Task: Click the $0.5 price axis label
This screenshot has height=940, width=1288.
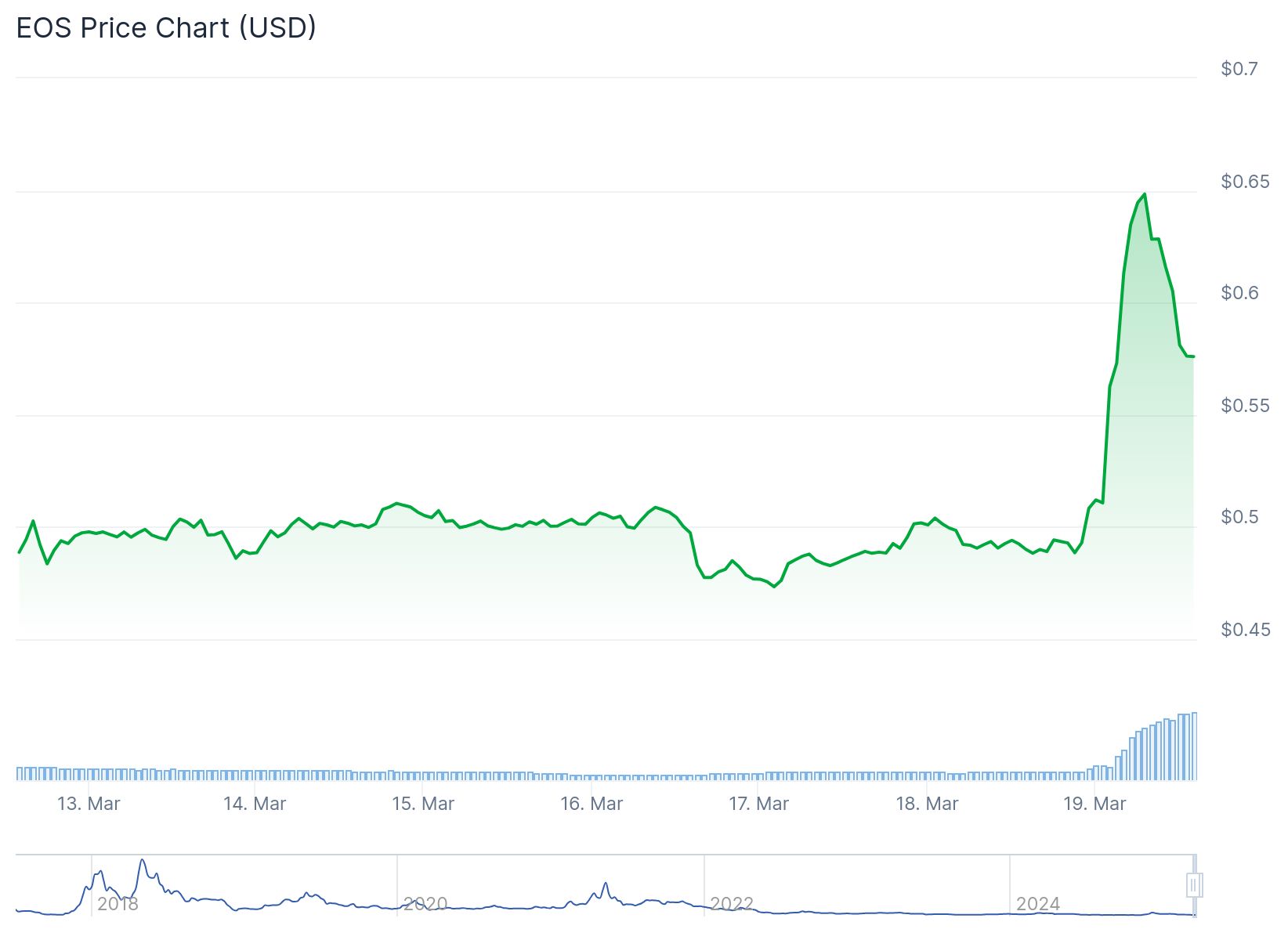Action: click(1239, 517)
